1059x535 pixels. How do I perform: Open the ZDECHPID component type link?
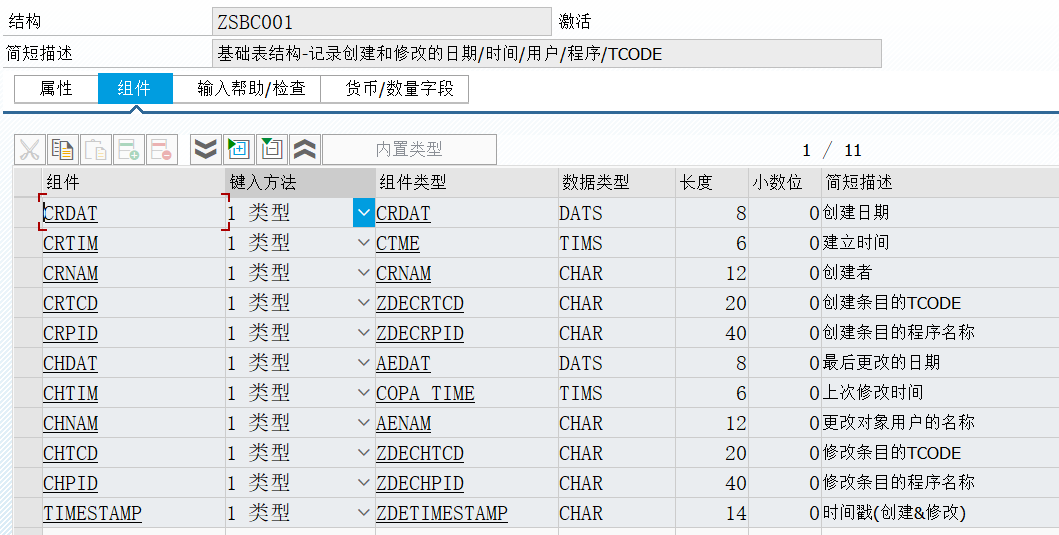pyautogui.click(x=420, y=484)
